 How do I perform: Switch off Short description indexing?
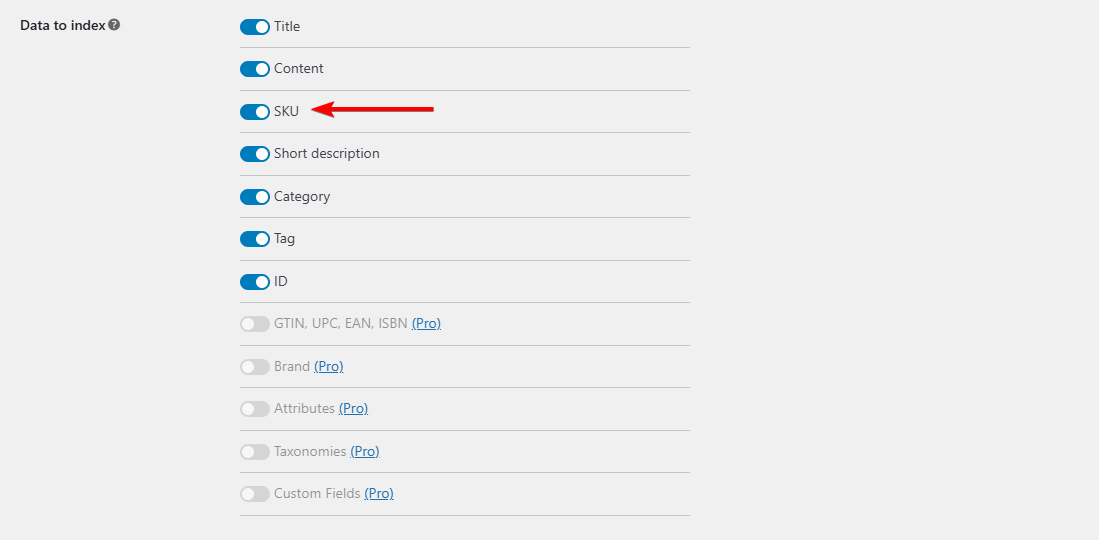(255, 154)
